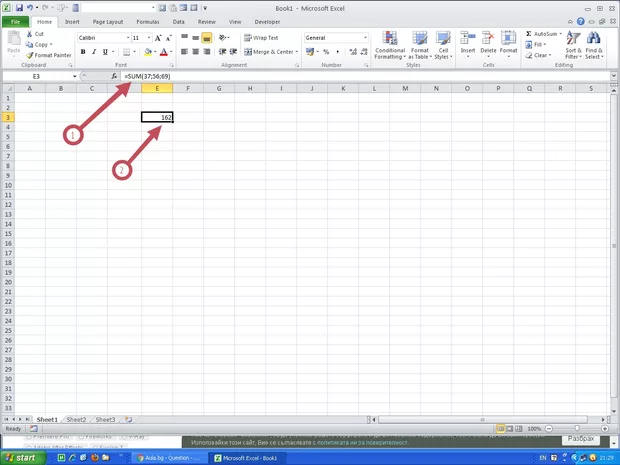Align text left
This screenshot has height=465, width=620.
point(184,52)
